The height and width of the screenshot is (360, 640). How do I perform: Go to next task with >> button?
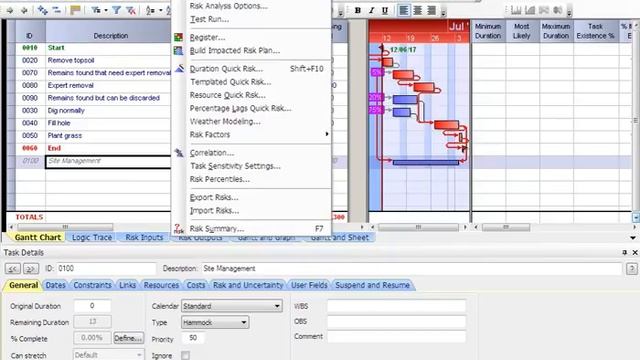pyautogui.click(x=31, y=269)
